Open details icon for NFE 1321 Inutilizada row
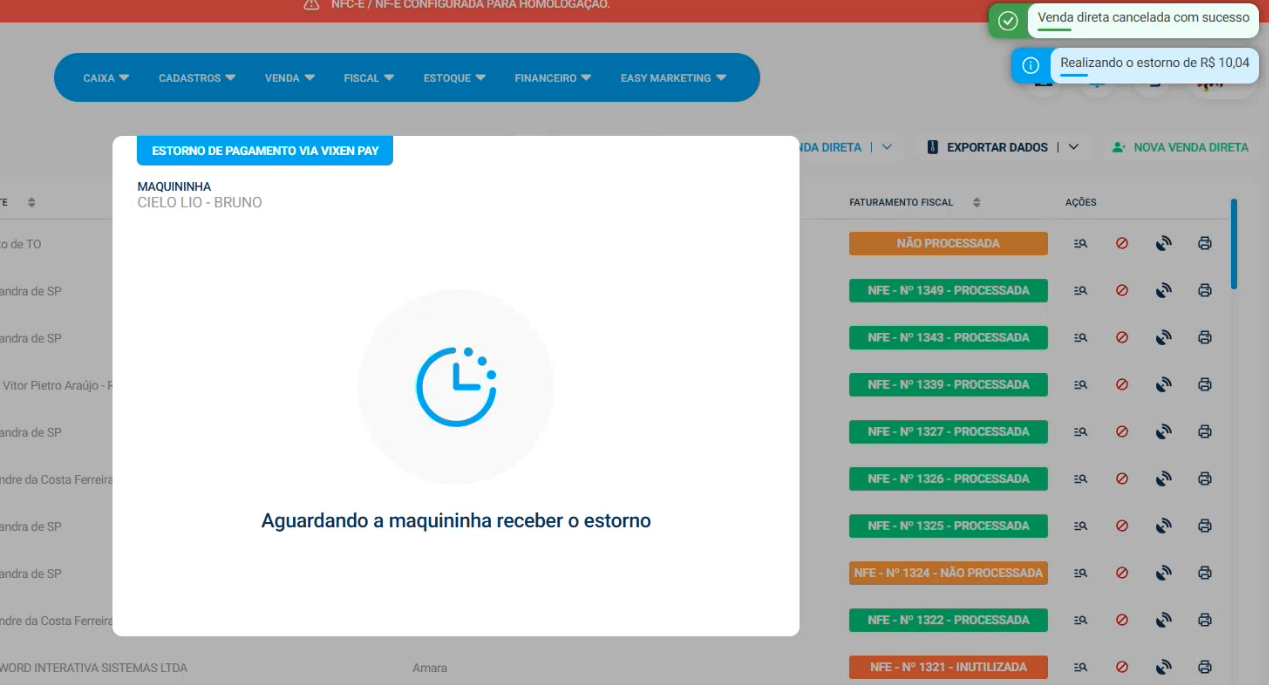Screen dimensions: 1269x685 click(x=1080, y=667)
